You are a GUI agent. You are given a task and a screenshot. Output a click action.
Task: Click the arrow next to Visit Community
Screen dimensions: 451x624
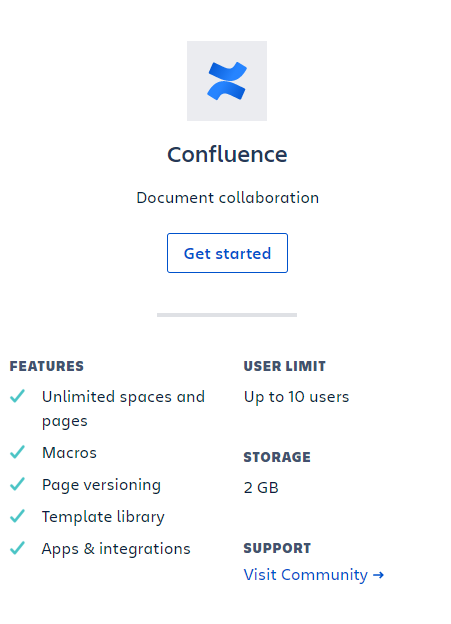point(379,575)
